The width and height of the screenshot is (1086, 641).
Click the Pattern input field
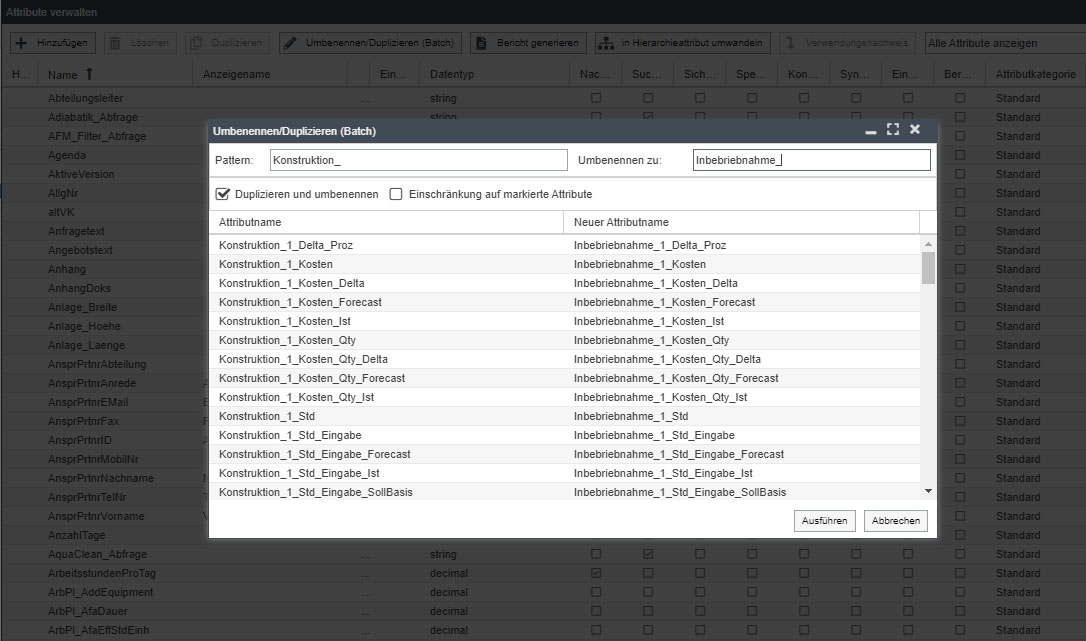[x=418, y=160]
